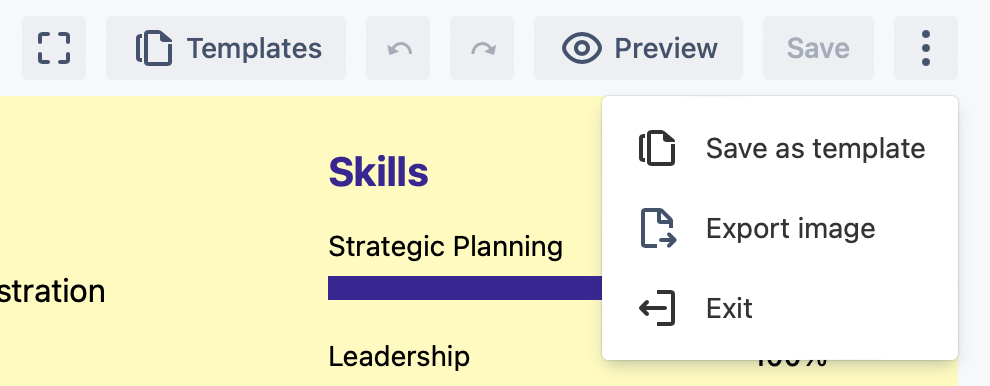990x386 pixels.
Task: Choose Export image from the menu
Action: (780, 228)
